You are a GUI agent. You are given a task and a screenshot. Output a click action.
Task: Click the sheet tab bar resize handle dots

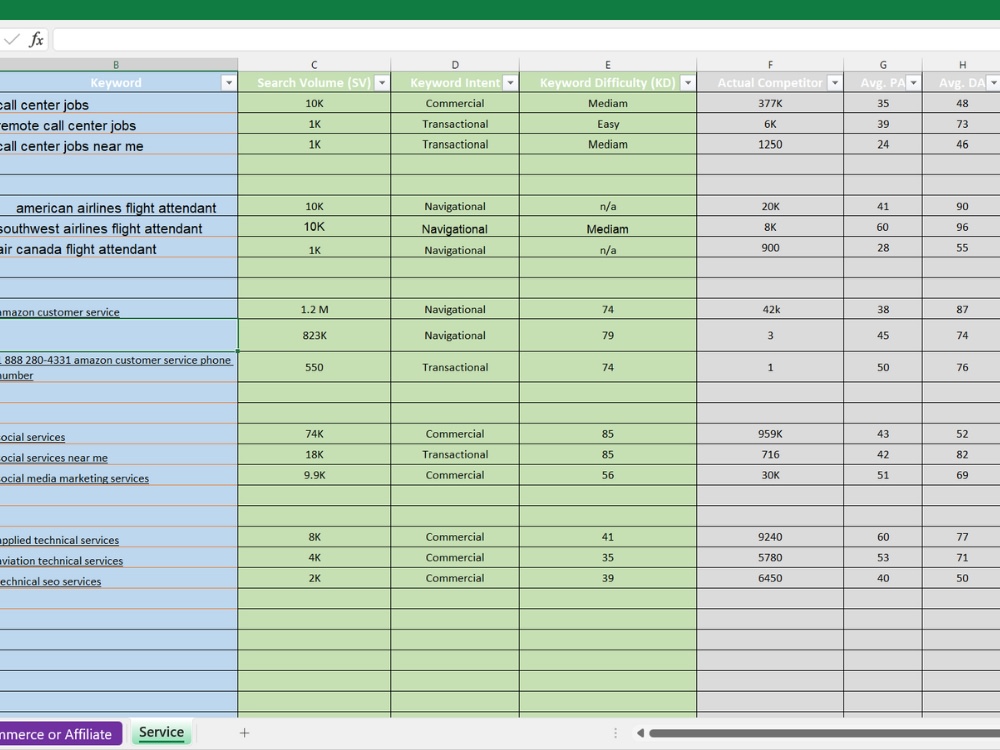tap(615, 733)
